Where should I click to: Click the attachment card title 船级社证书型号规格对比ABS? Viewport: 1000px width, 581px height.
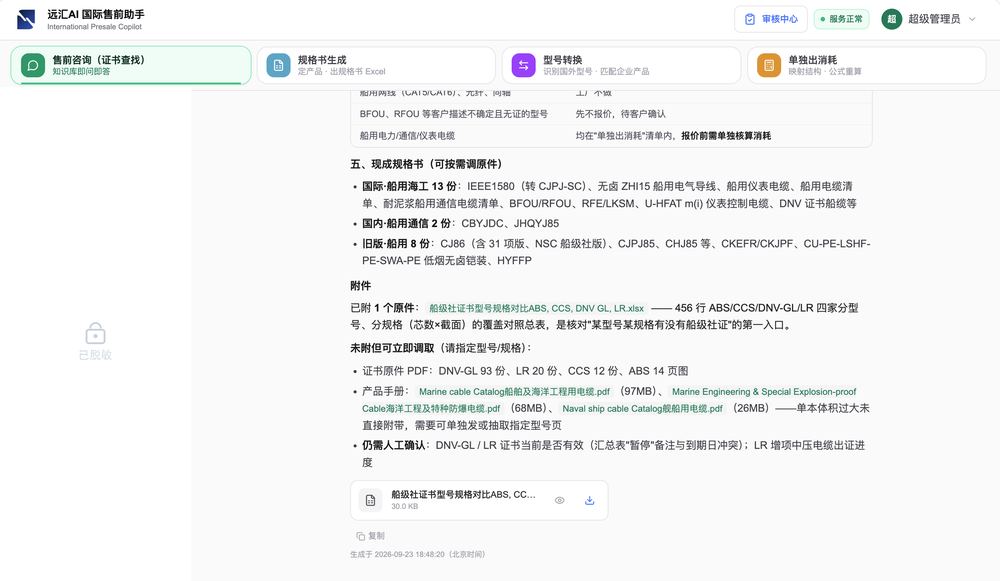click(463, 494)
